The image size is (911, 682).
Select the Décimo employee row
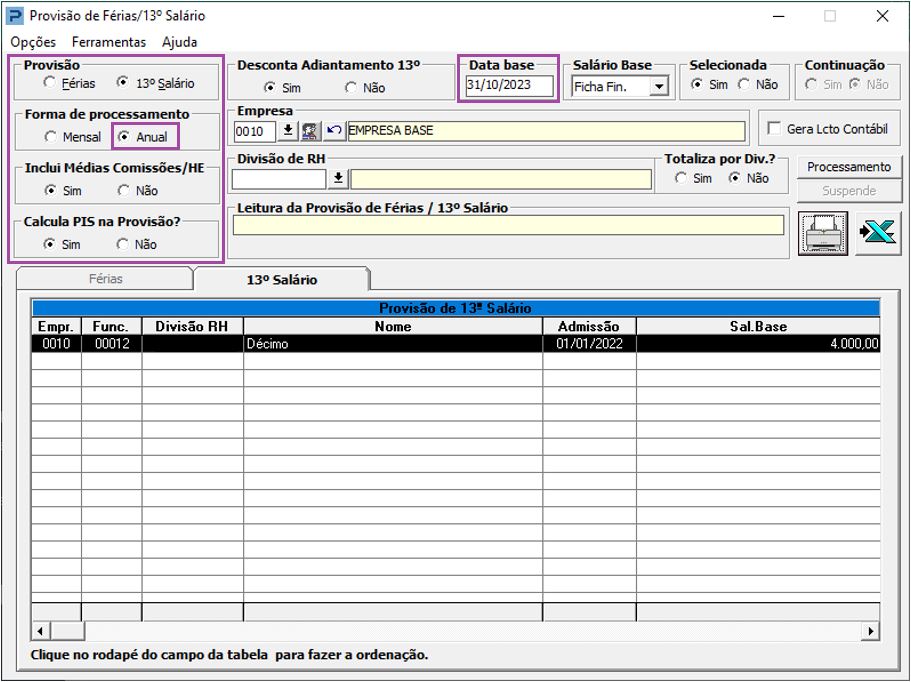coord(393,343)
